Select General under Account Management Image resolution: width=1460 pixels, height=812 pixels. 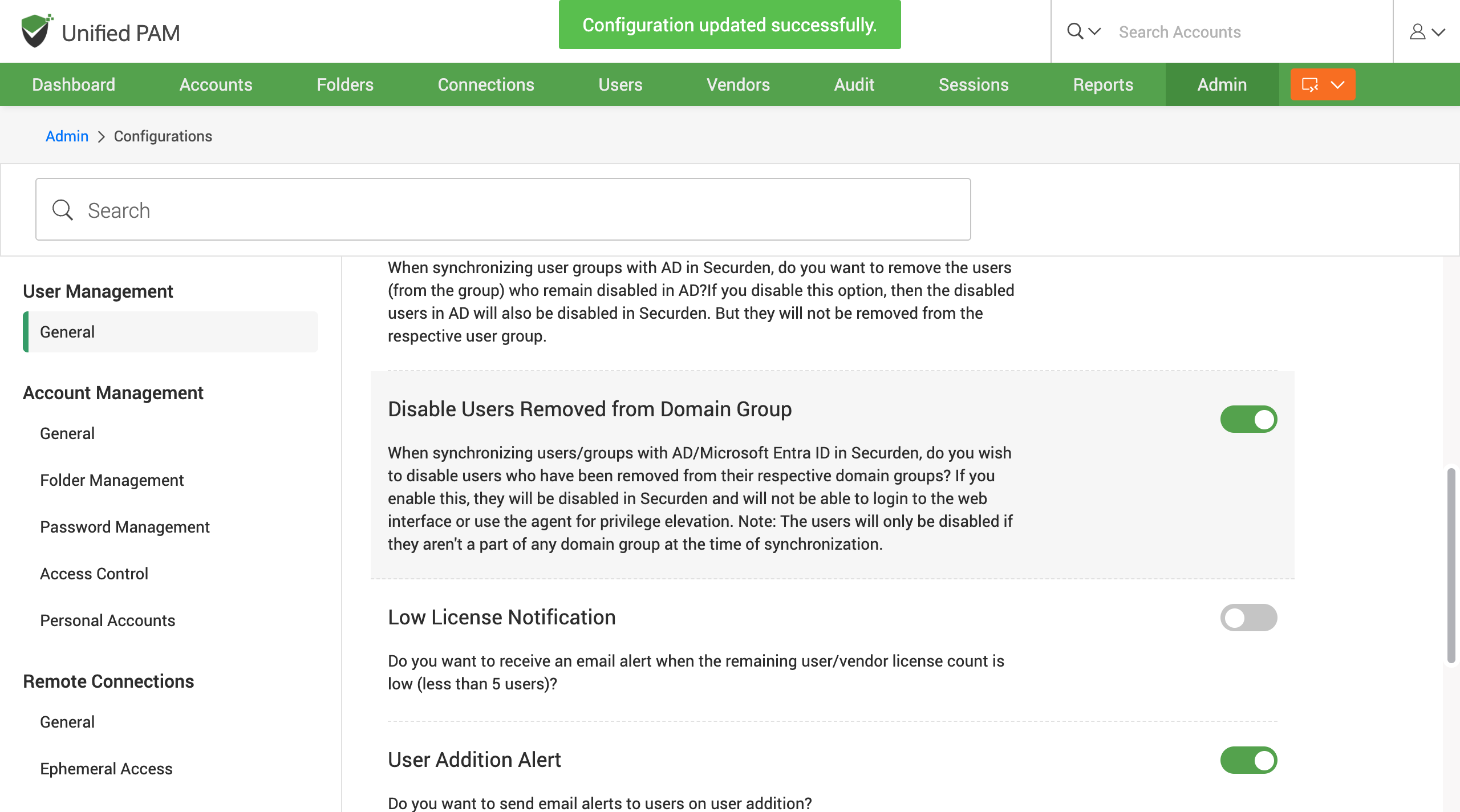[x=67, y=433]
